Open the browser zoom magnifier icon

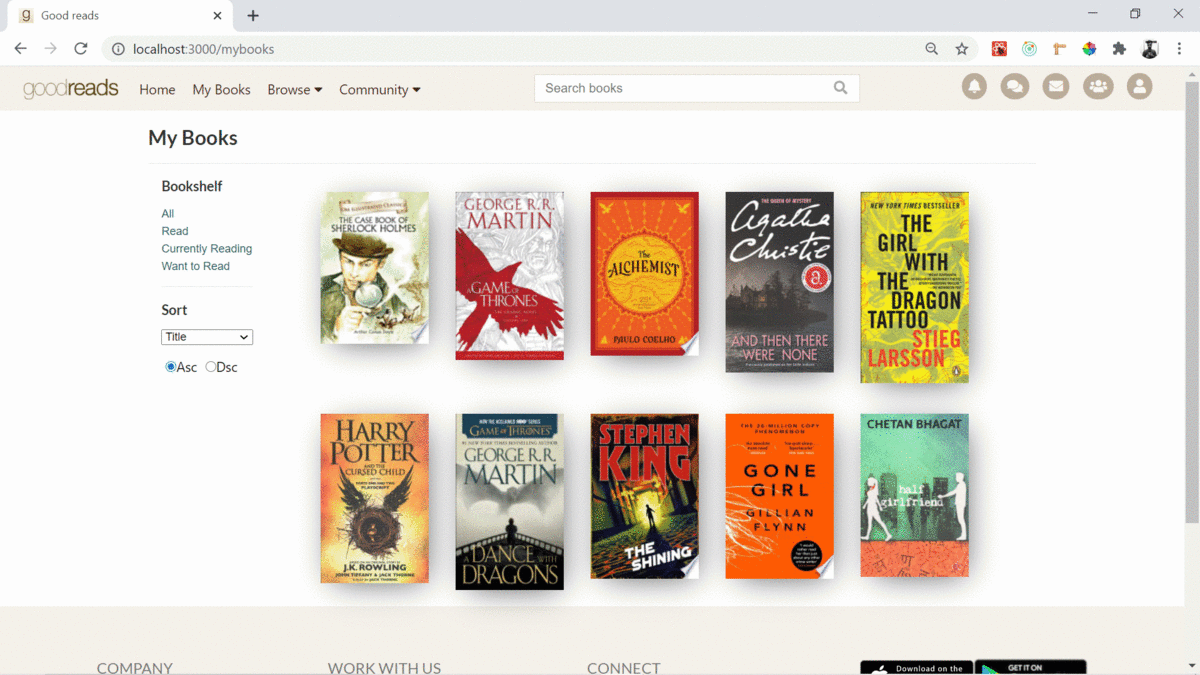pos(931,49)
